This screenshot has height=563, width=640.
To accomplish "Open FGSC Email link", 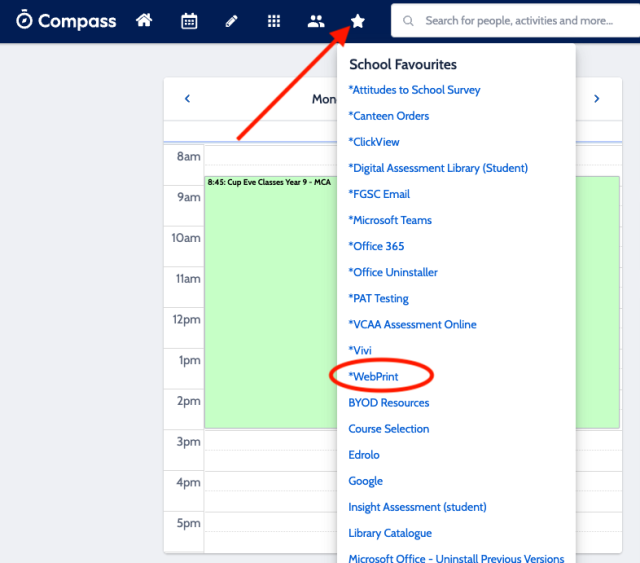I will (379, 194).
